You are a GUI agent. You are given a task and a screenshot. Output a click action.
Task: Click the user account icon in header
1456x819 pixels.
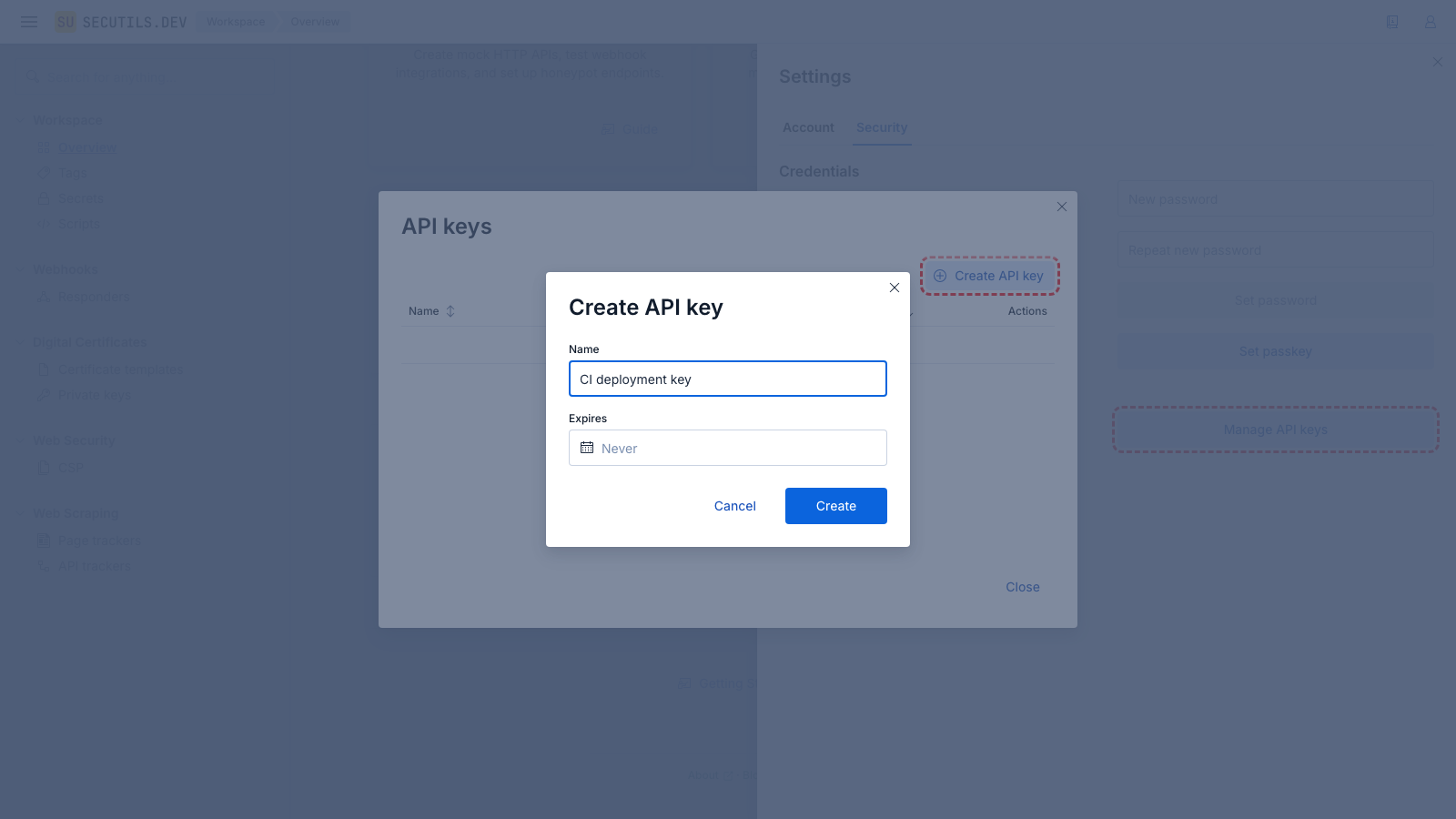pyautogui.click(x=1431, y=22)
